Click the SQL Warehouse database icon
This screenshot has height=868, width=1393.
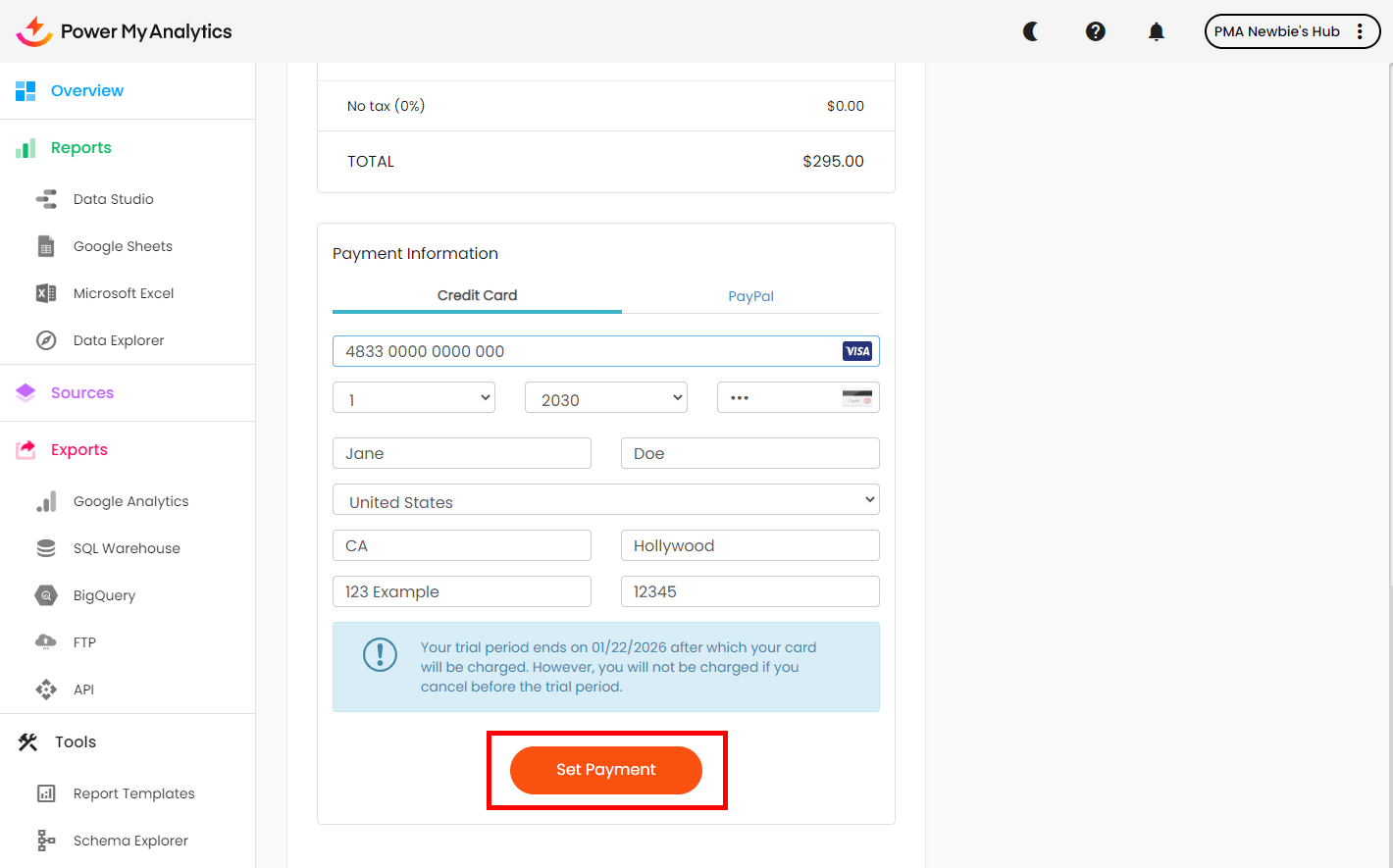tap(46, 548)
